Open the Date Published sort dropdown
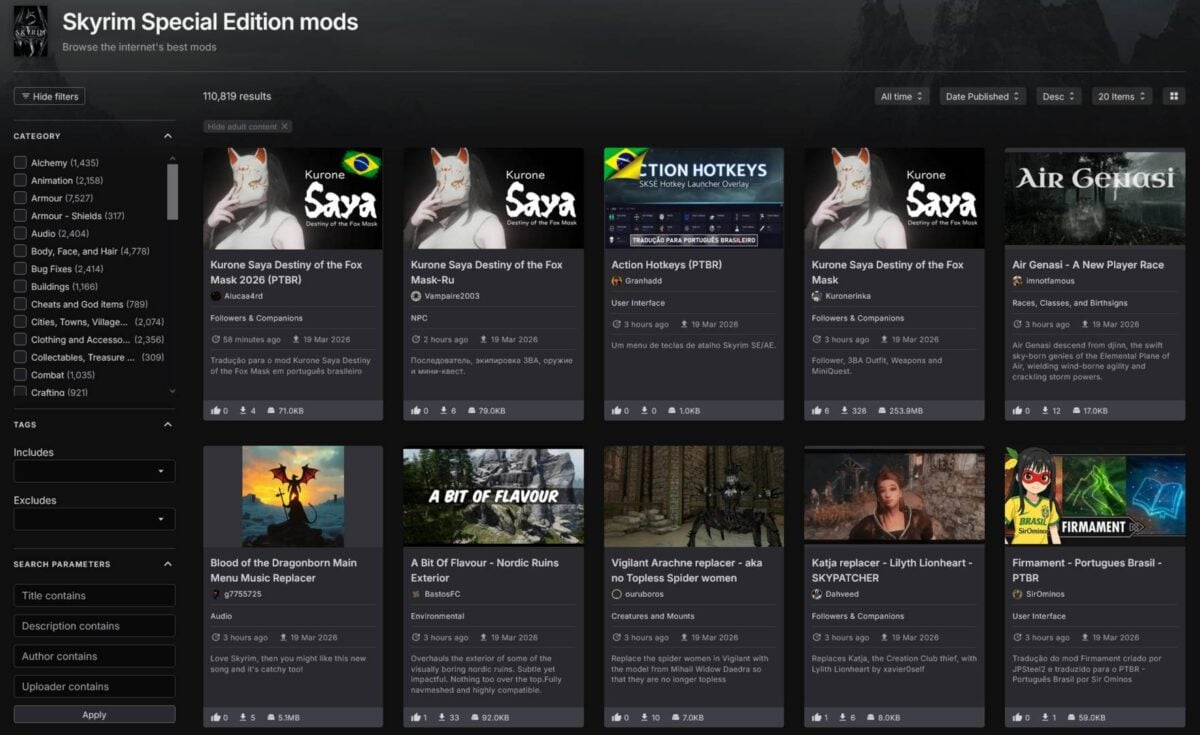The height and width of the screenshot is (735, 1200). [983, 96]
